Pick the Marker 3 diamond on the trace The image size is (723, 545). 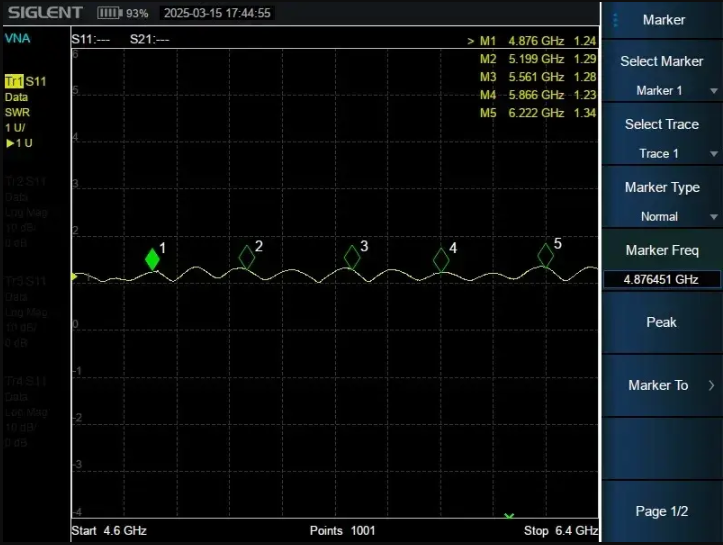tap(352, 257)
